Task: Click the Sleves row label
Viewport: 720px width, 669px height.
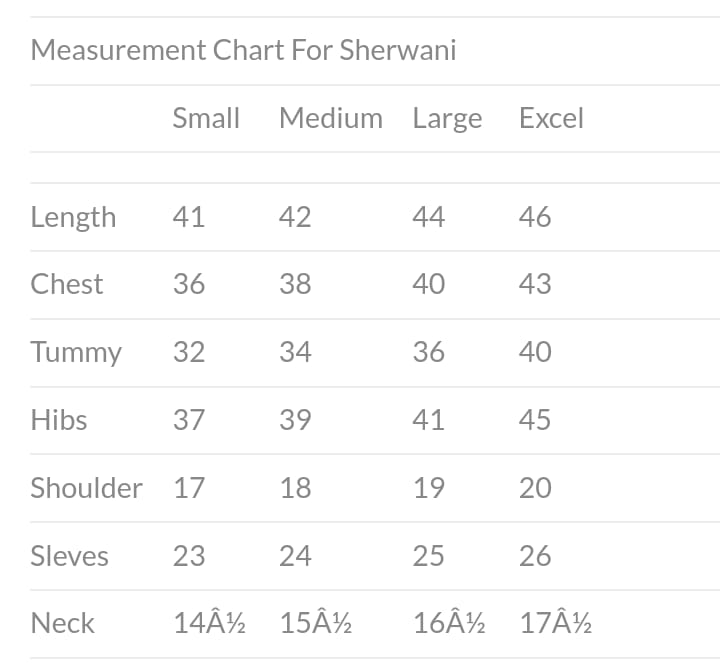Action: click(69, 556)
